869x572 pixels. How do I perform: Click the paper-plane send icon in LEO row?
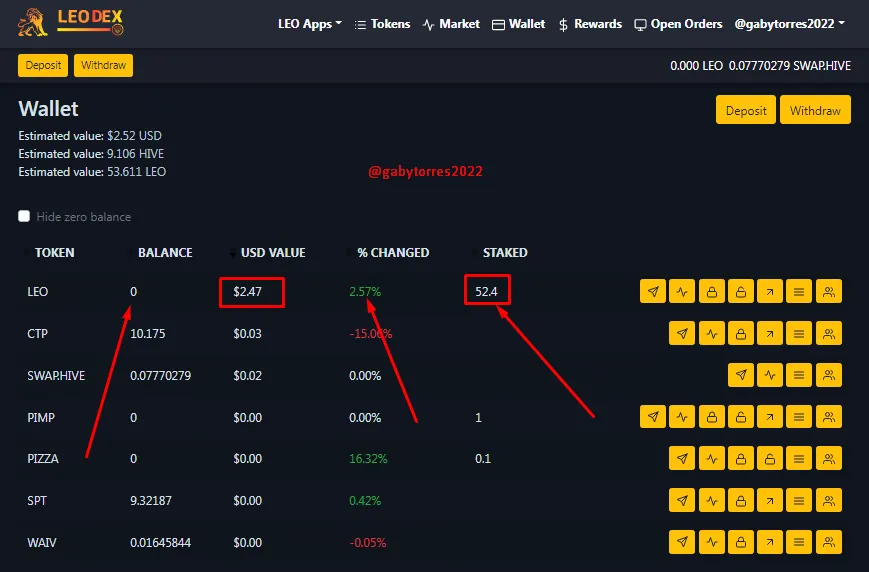(653, 292)
